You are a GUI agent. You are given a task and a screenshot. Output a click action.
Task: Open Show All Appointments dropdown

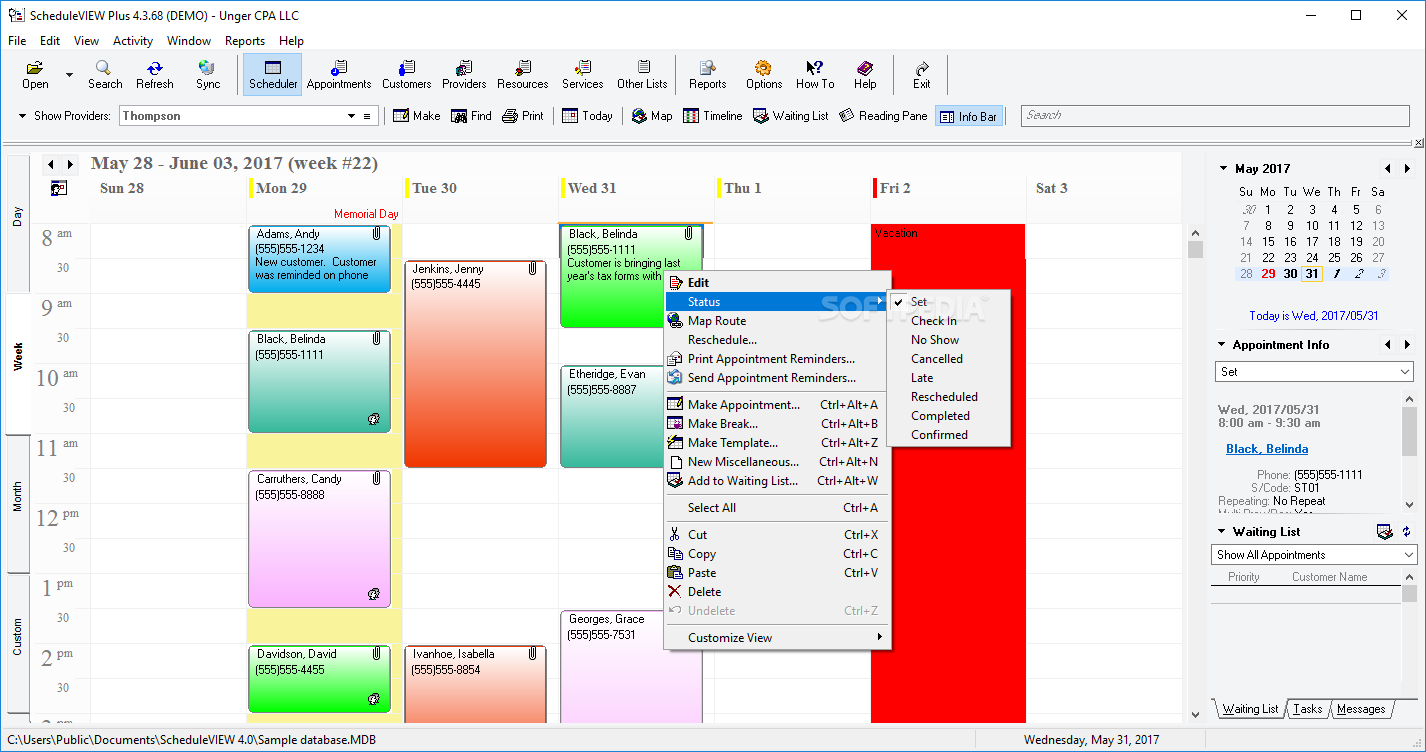[1314, 555]
